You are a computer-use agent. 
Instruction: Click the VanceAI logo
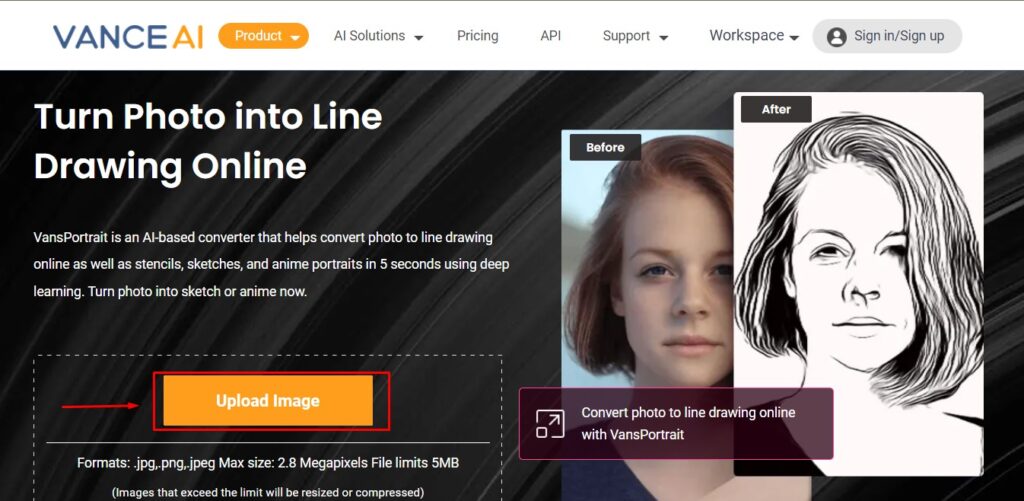tap(128, 37)
